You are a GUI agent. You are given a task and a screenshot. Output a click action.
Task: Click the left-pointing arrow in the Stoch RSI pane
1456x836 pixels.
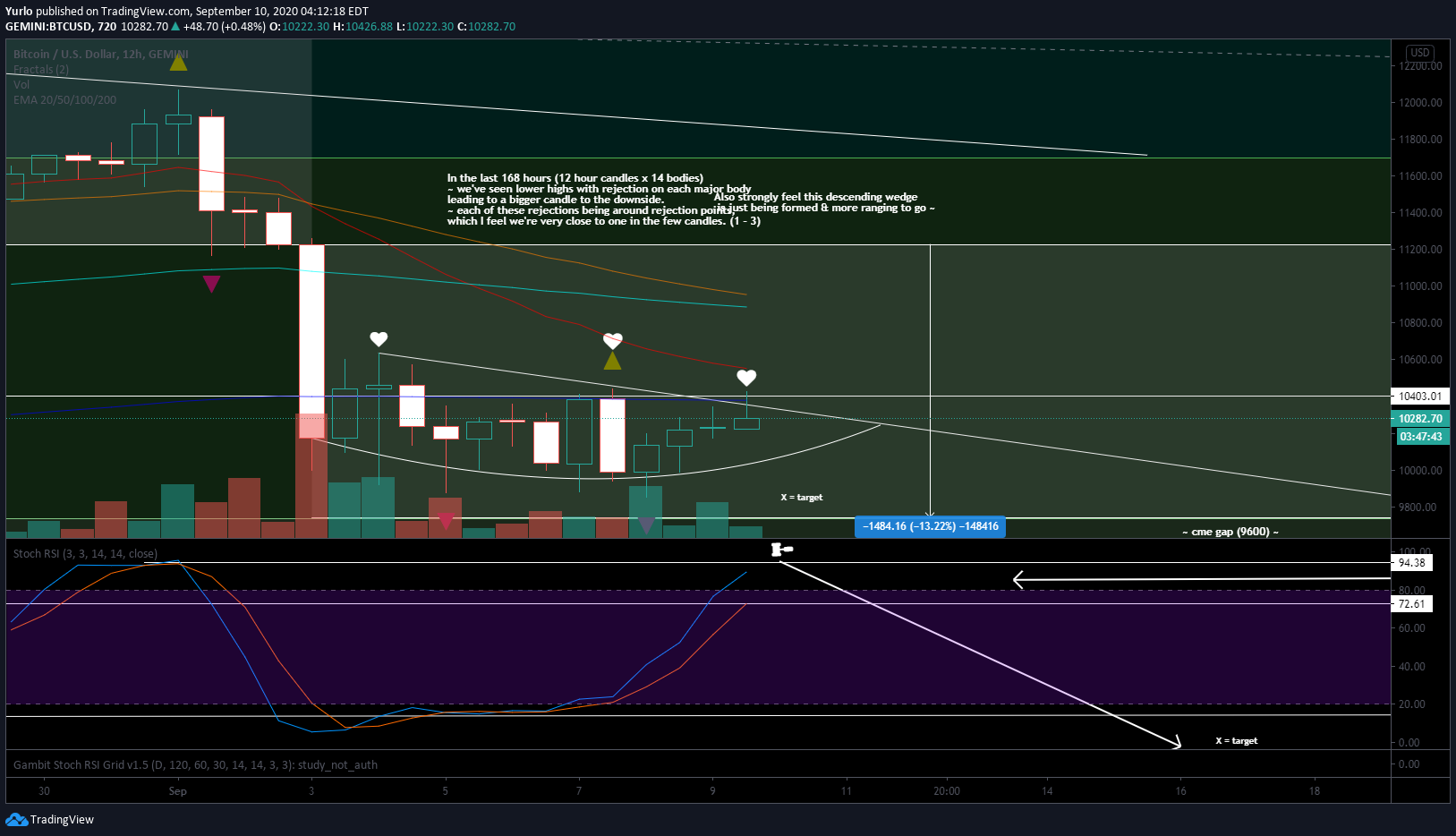(1202, 580)
